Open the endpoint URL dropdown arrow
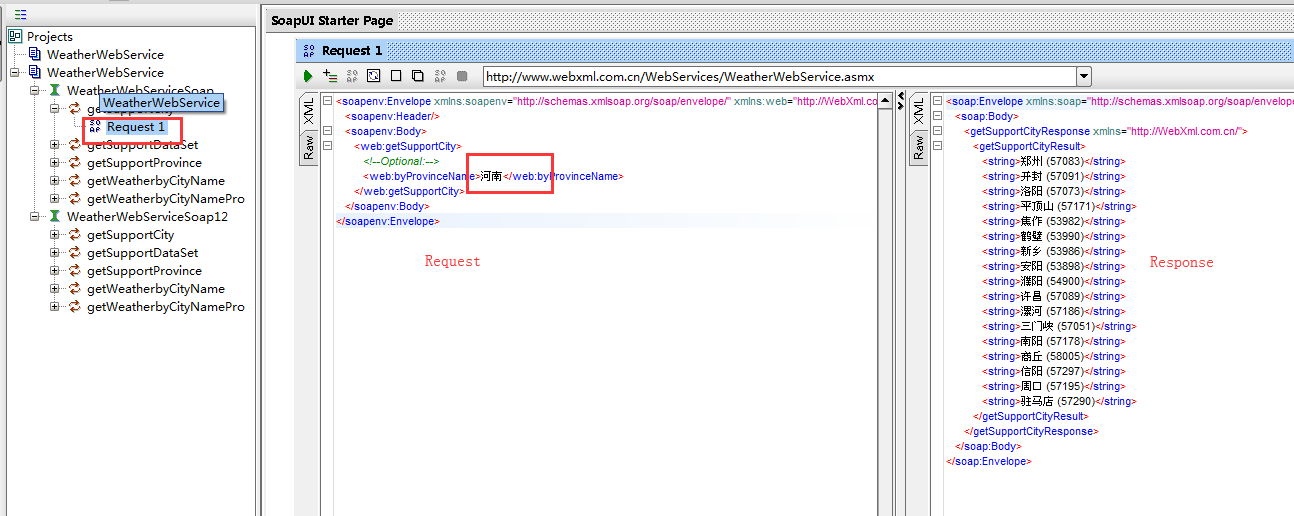Viewport: 1294px width, 516px height. tap(1084, 77)
